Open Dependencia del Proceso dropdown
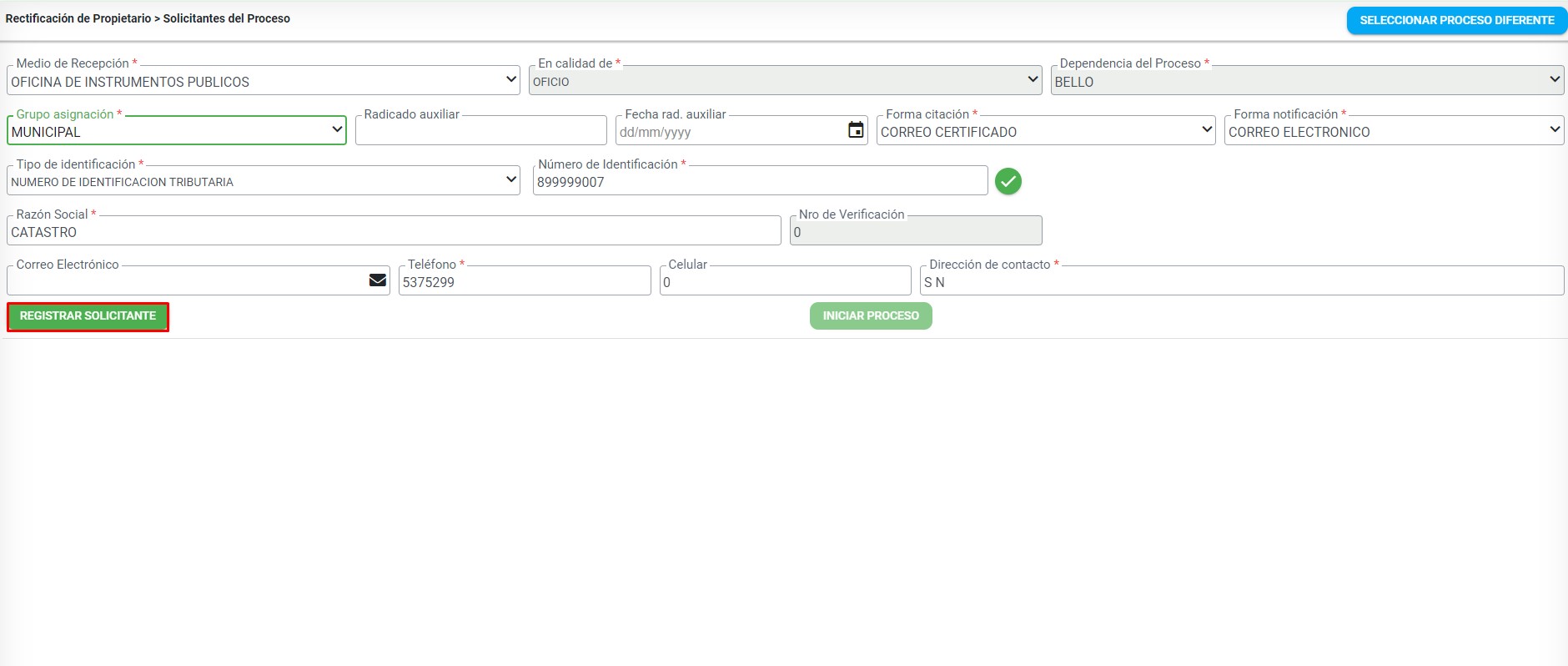This screenshot has height=666, width=1568. click(1306, 81)
